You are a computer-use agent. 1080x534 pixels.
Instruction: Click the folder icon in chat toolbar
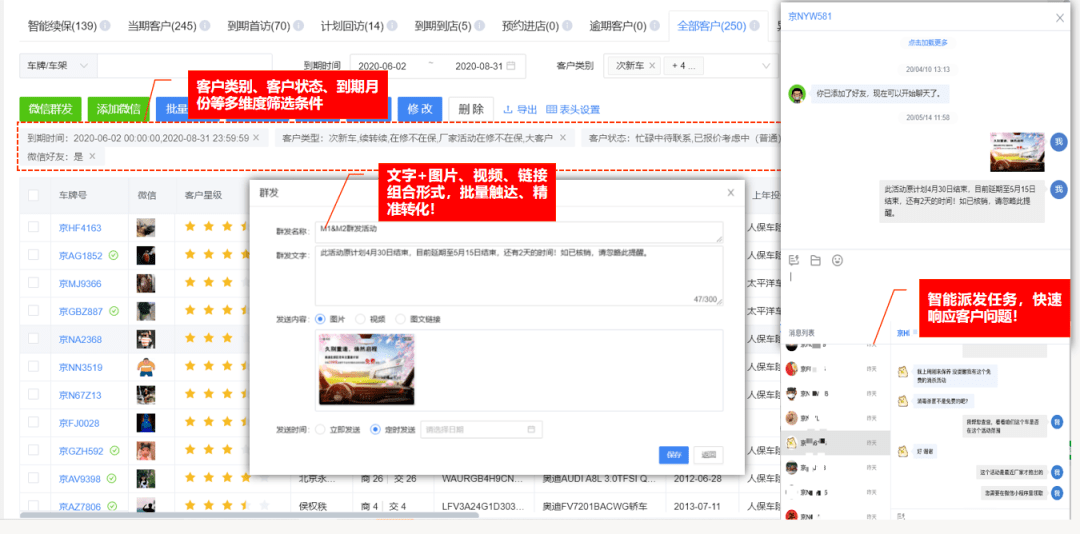click(816, 260)
